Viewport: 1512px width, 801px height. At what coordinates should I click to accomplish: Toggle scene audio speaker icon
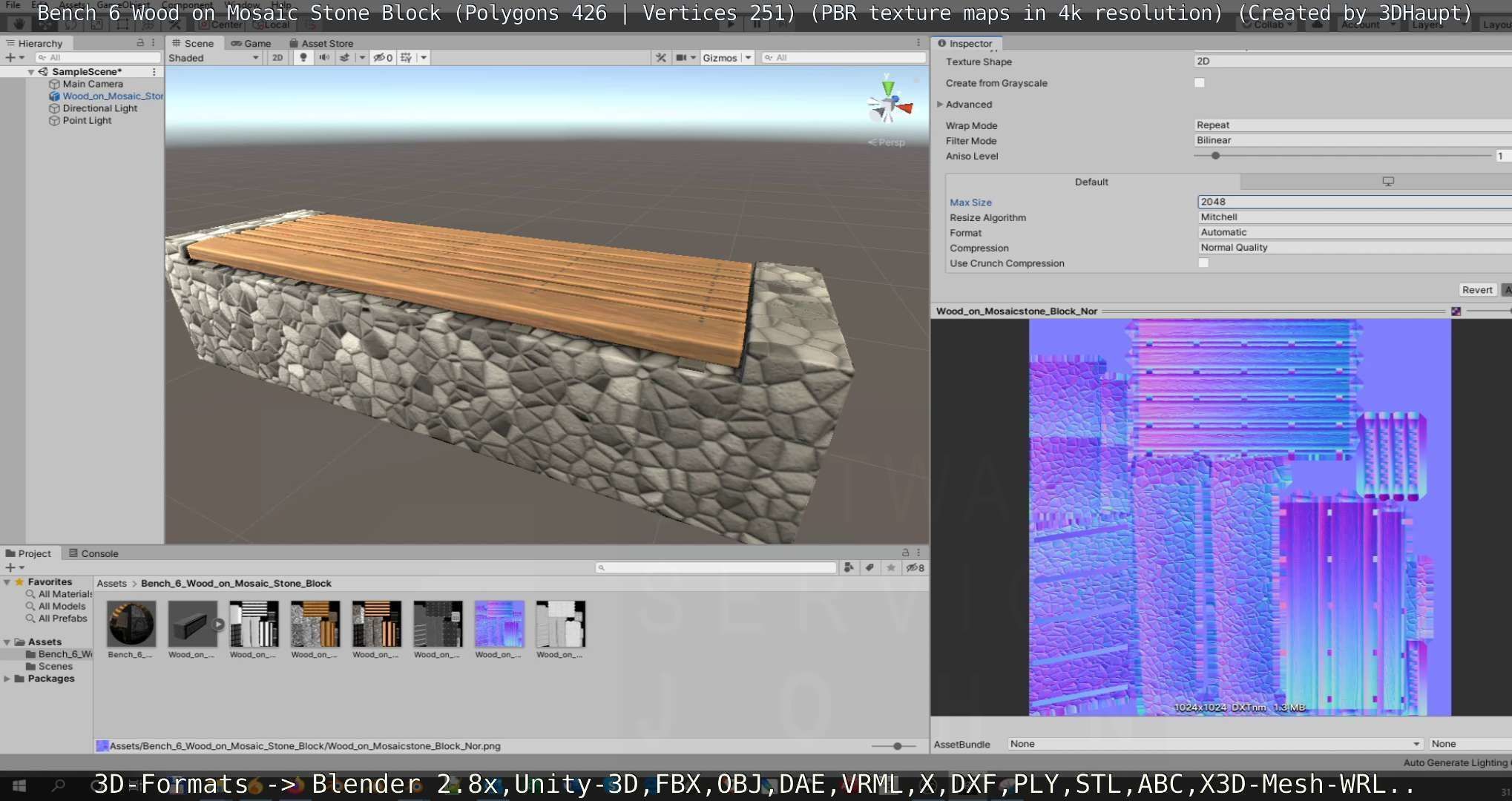[x=324, y=57]
